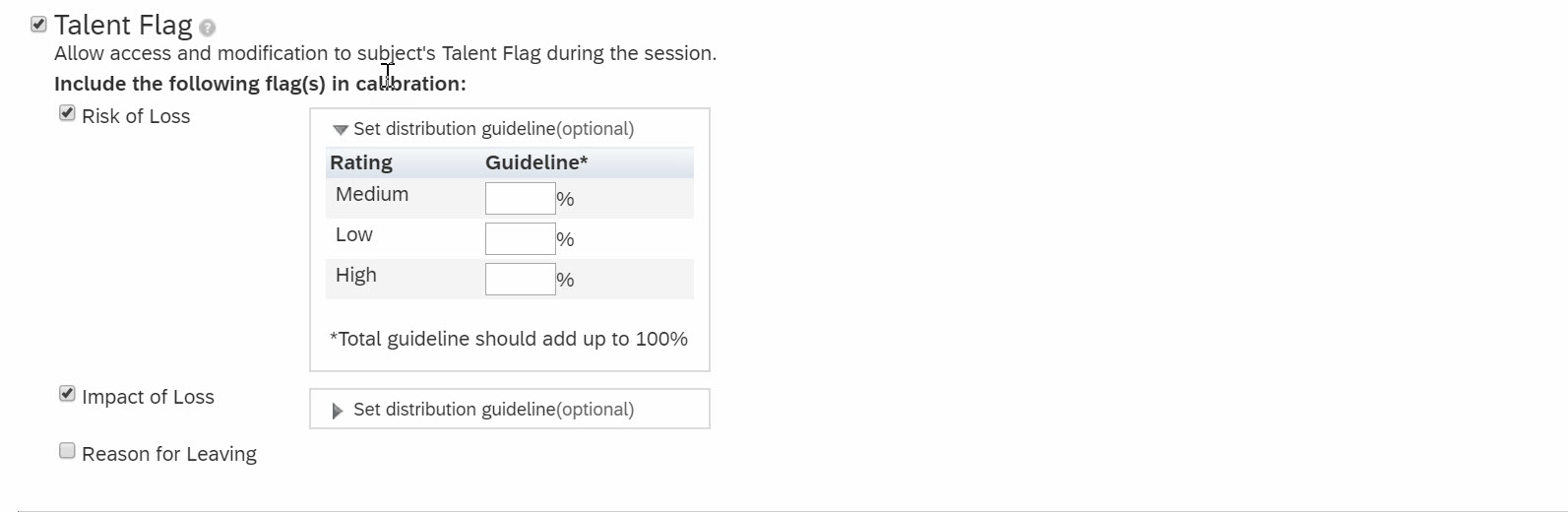Untick the Impact of Loss checkbox

pyautogui.click(x=67, y=394)
